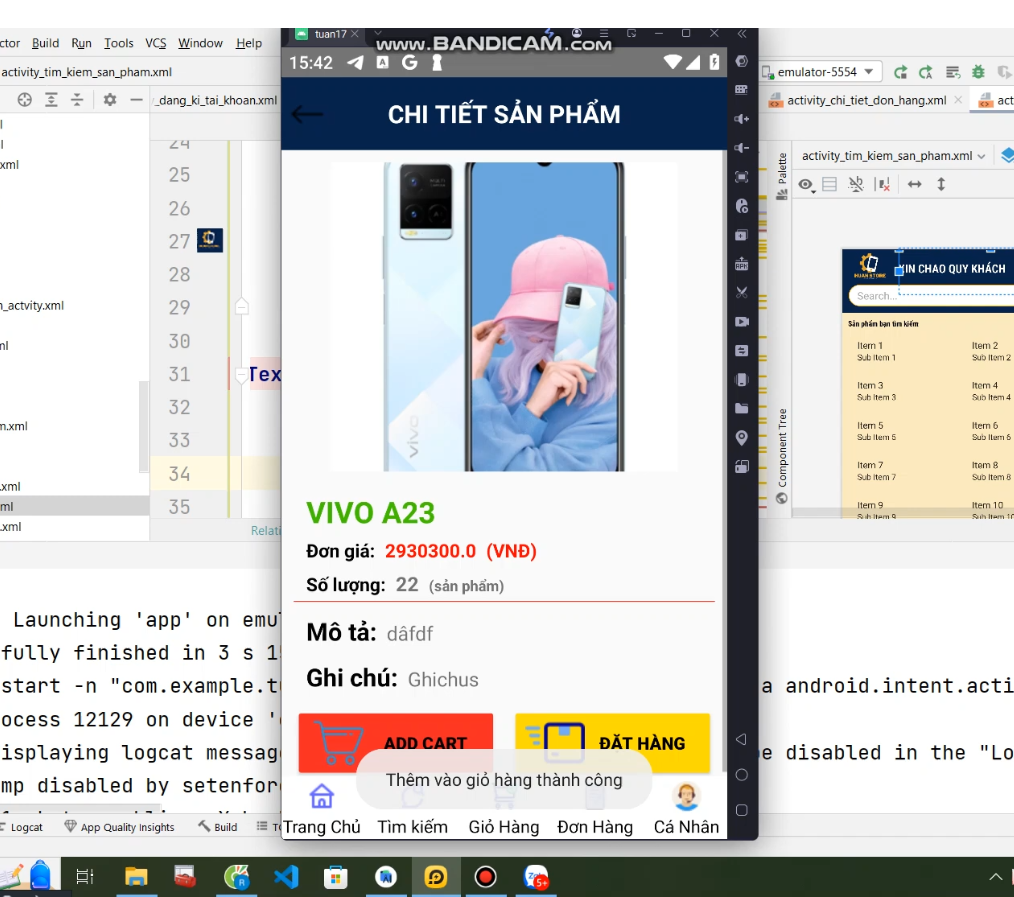Collapse the emulator sidebar with double chevron

pyautogui.click(x=742, y=34)
